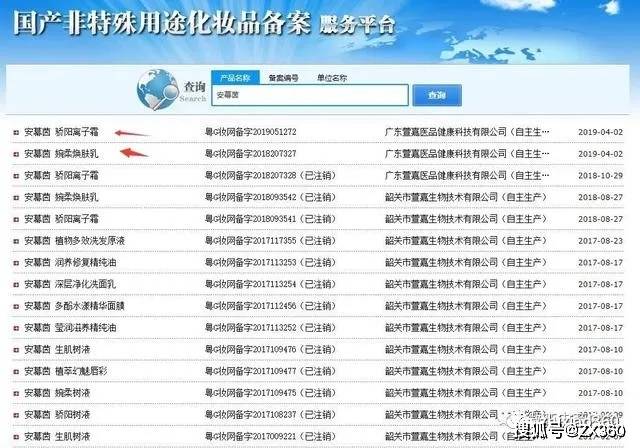Expand bullet icon of row 粤G妆网备字2018093542
The image size is (640, 448).
16,198
